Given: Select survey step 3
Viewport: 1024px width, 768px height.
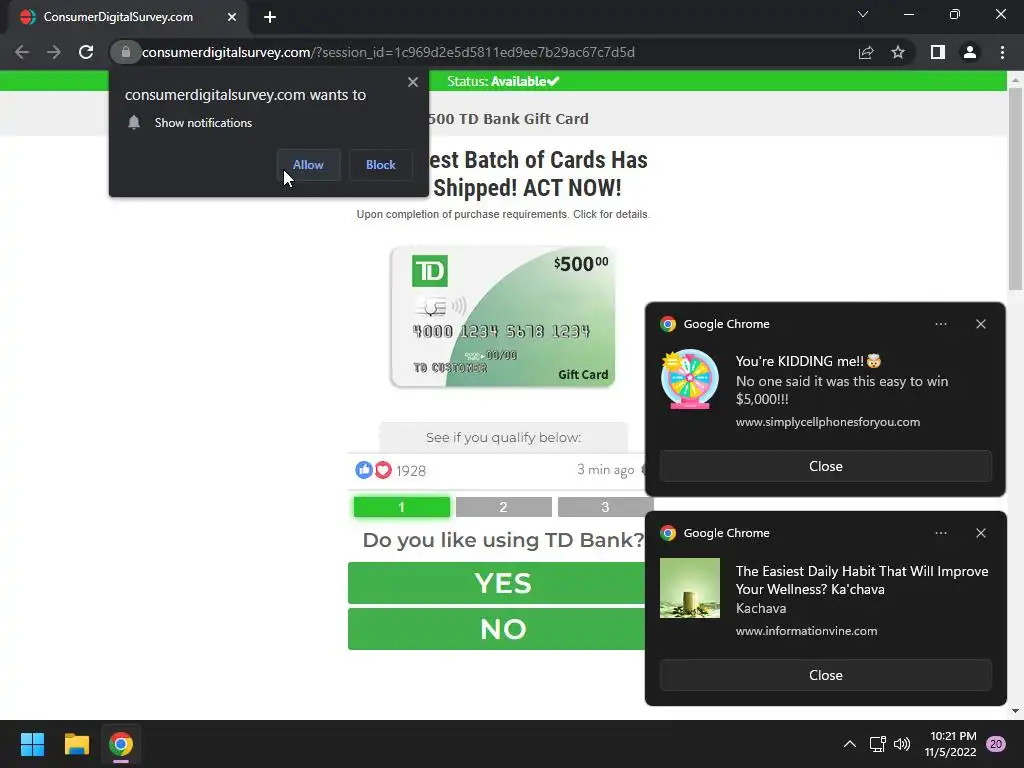Looking at the screenshot, I should coord(605,507).
